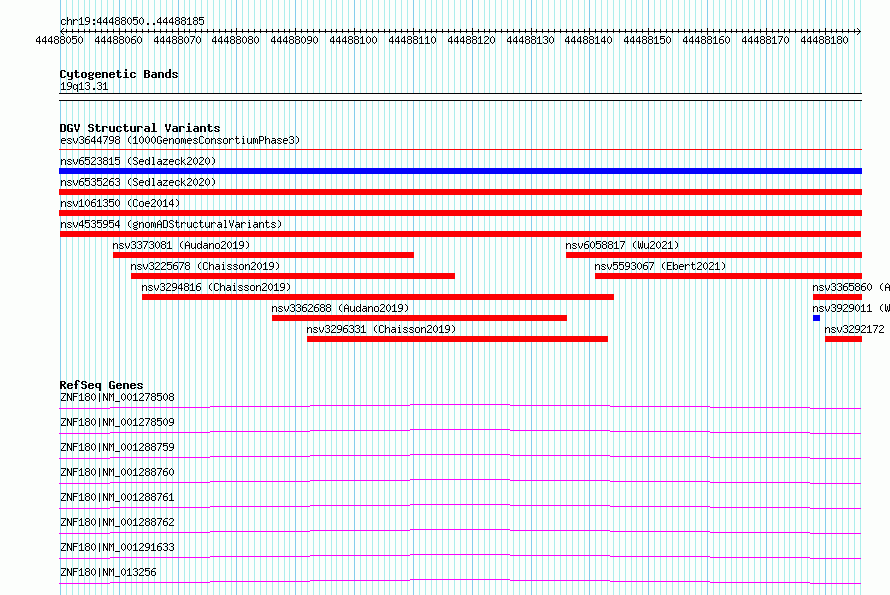This screenshot has width=890, height=595.
Task: Click the red nsv4535954 variant bar
Action: pos(460,234)
